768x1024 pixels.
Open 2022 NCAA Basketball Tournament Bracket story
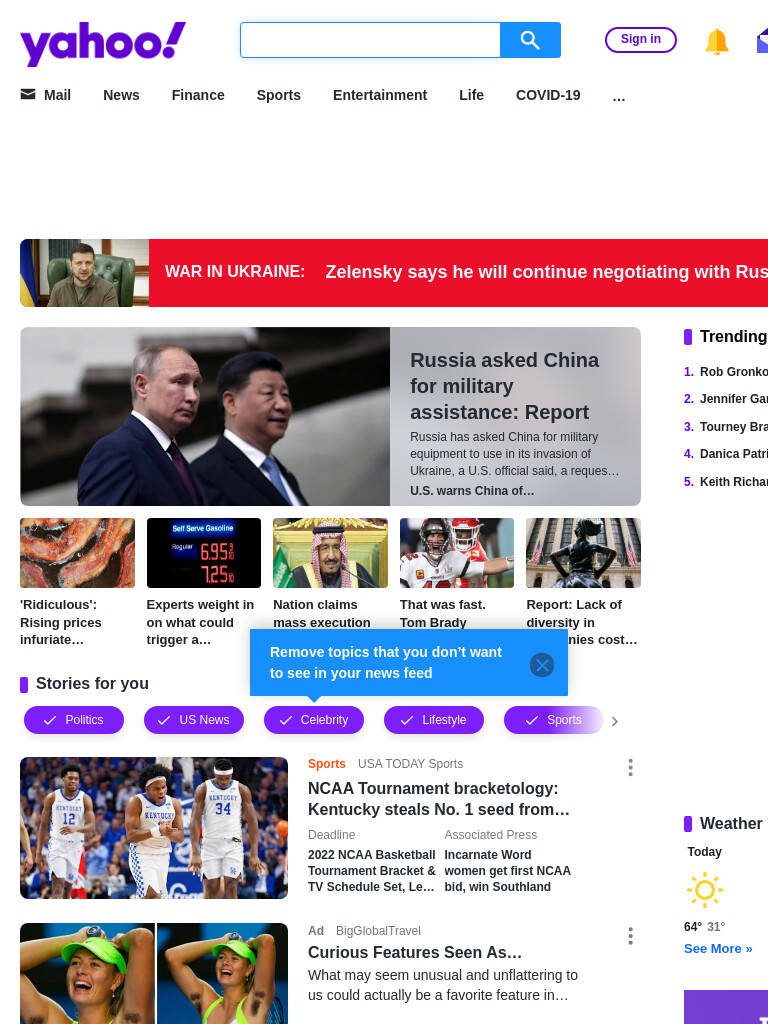(372, 871)
